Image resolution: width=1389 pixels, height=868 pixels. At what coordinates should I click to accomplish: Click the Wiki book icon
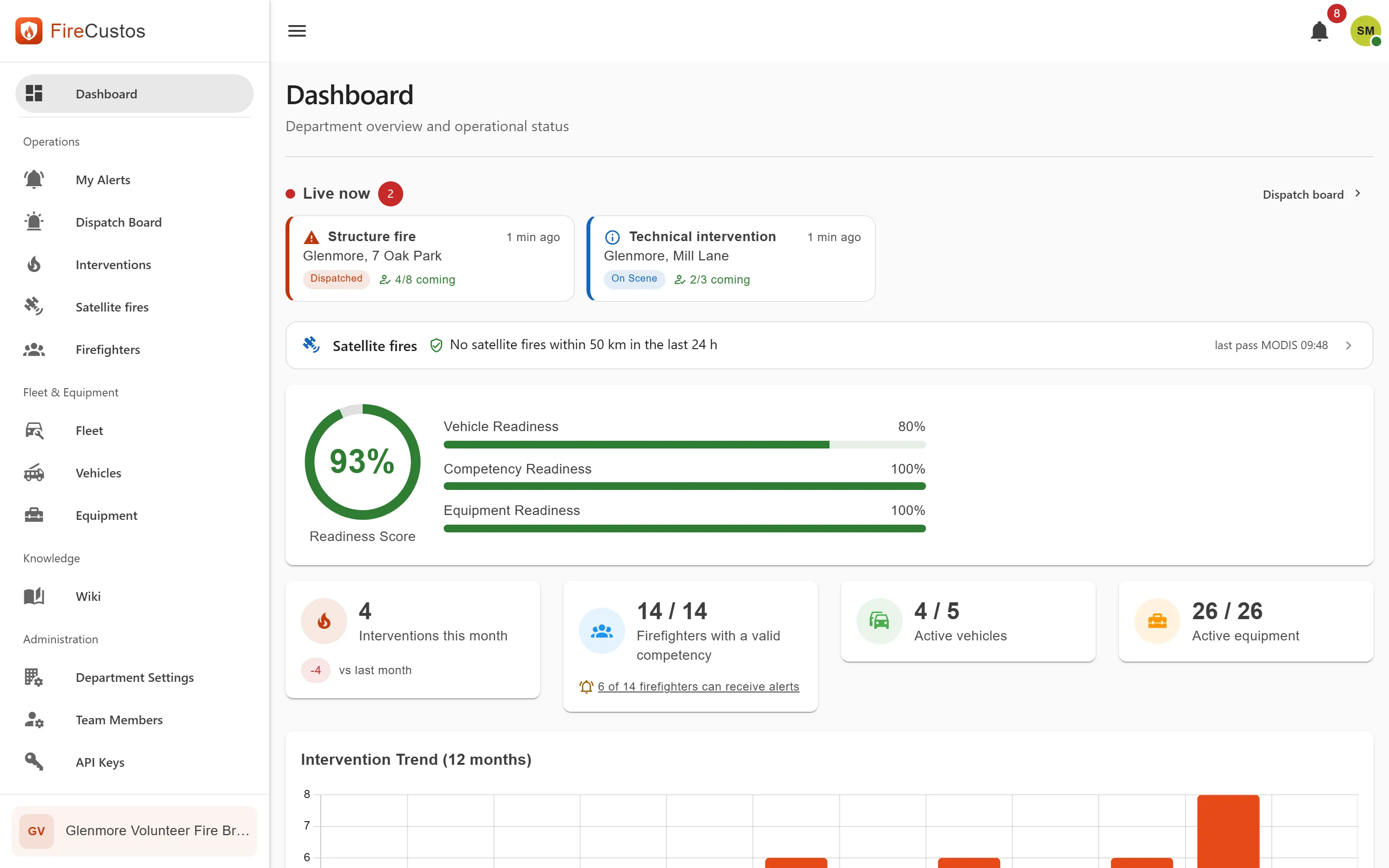pyautogui.click(x=34, y=597)
